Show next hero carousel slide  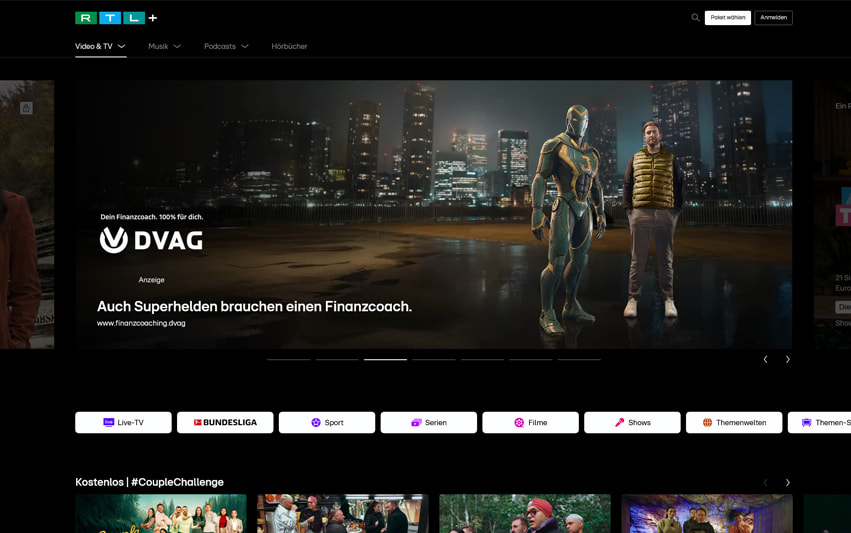point(788,359)
